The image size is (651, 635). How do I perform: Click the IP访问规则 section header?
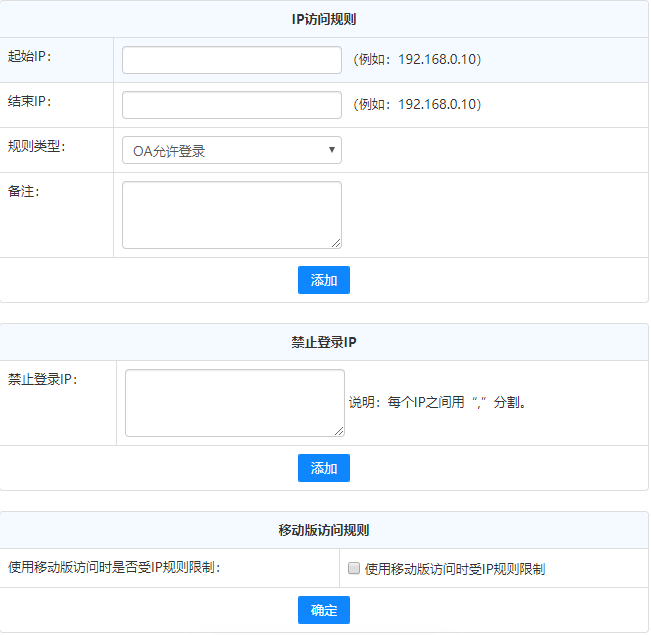(324, 19)
